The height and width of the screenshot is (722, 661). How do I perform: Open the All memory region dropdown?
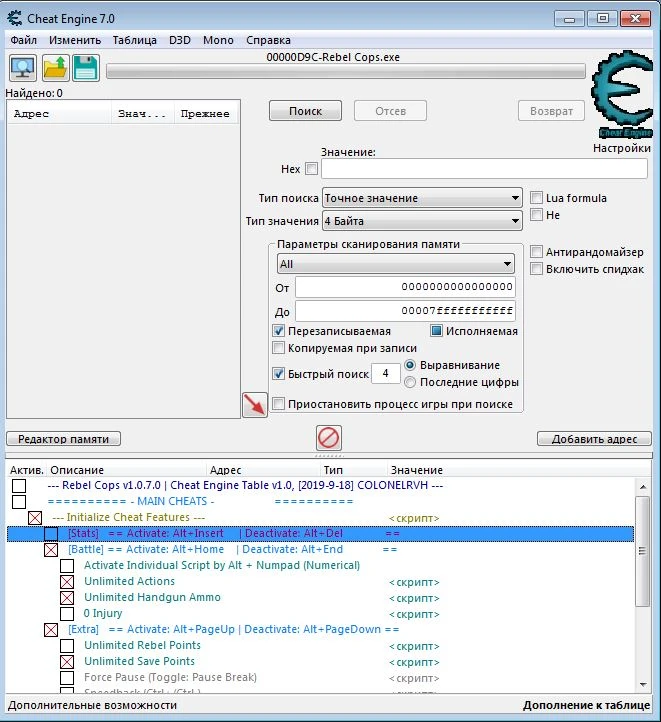click(396, 264)
